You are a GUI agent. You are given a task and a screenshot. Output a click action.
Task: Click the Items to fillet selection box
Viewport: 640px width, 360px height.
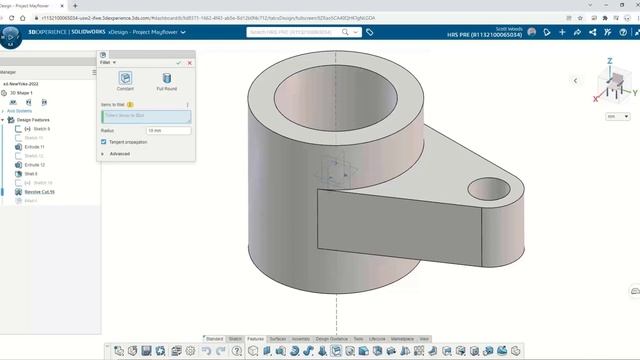tap(146, 117)
